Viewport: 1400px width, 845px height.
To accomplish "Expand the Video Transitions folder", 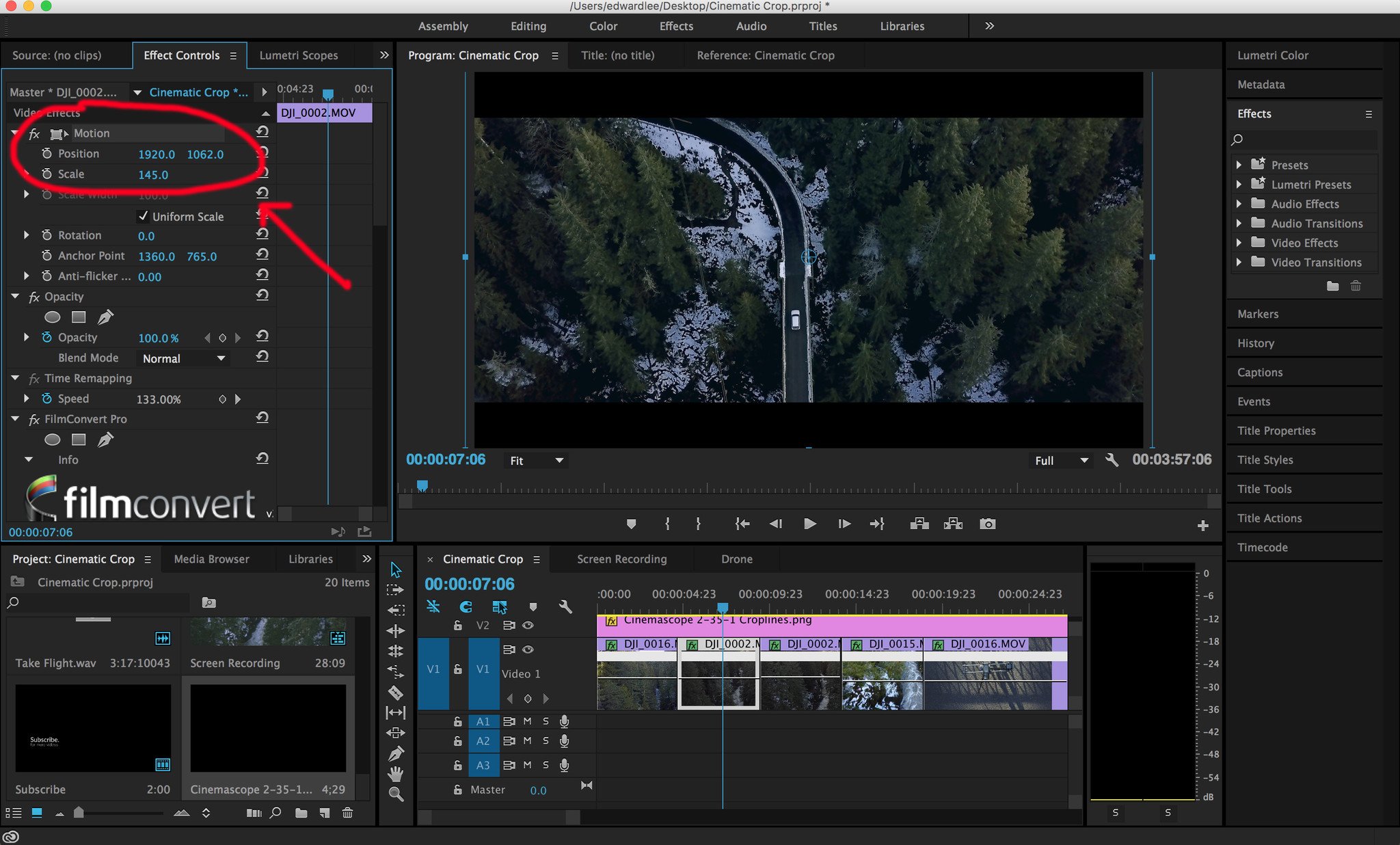I will point(1239,263).
